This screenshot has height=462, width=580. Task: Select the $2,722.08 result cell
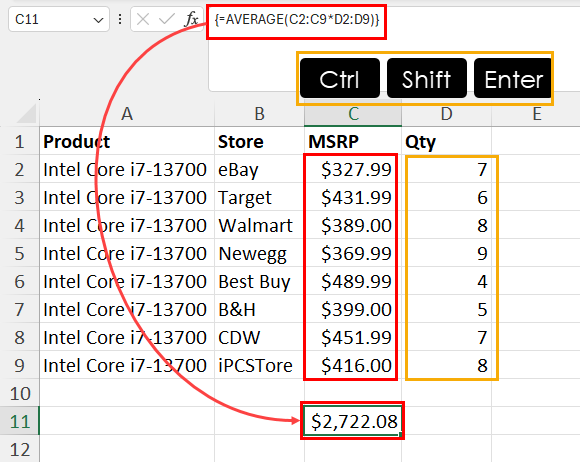click(x=353, y=422)
